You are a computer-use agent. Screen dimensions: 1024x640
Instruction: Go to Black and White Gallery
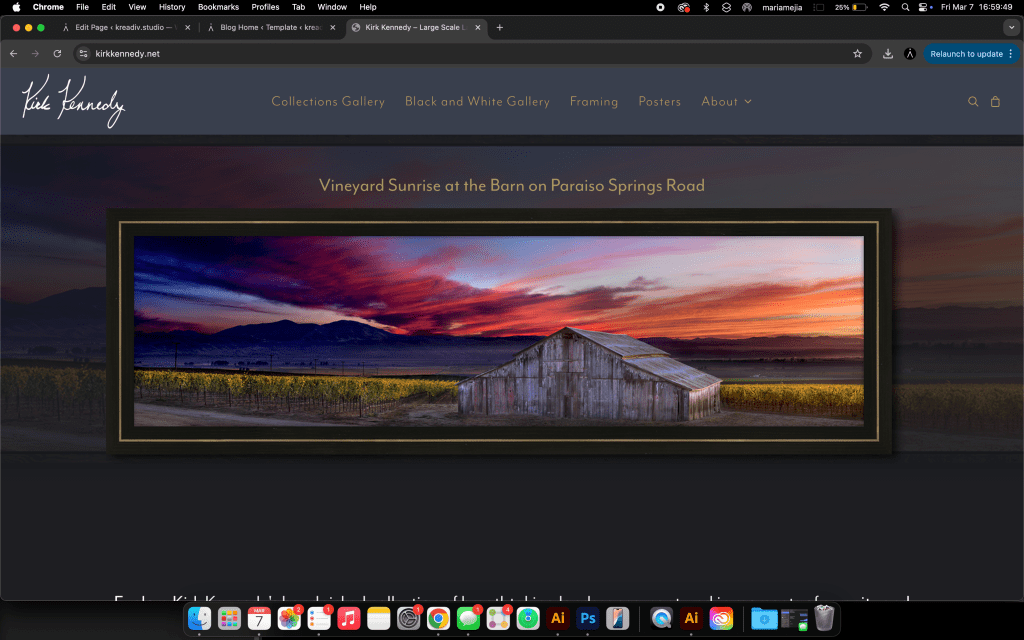pyautogui.click(x=477, y=102)
